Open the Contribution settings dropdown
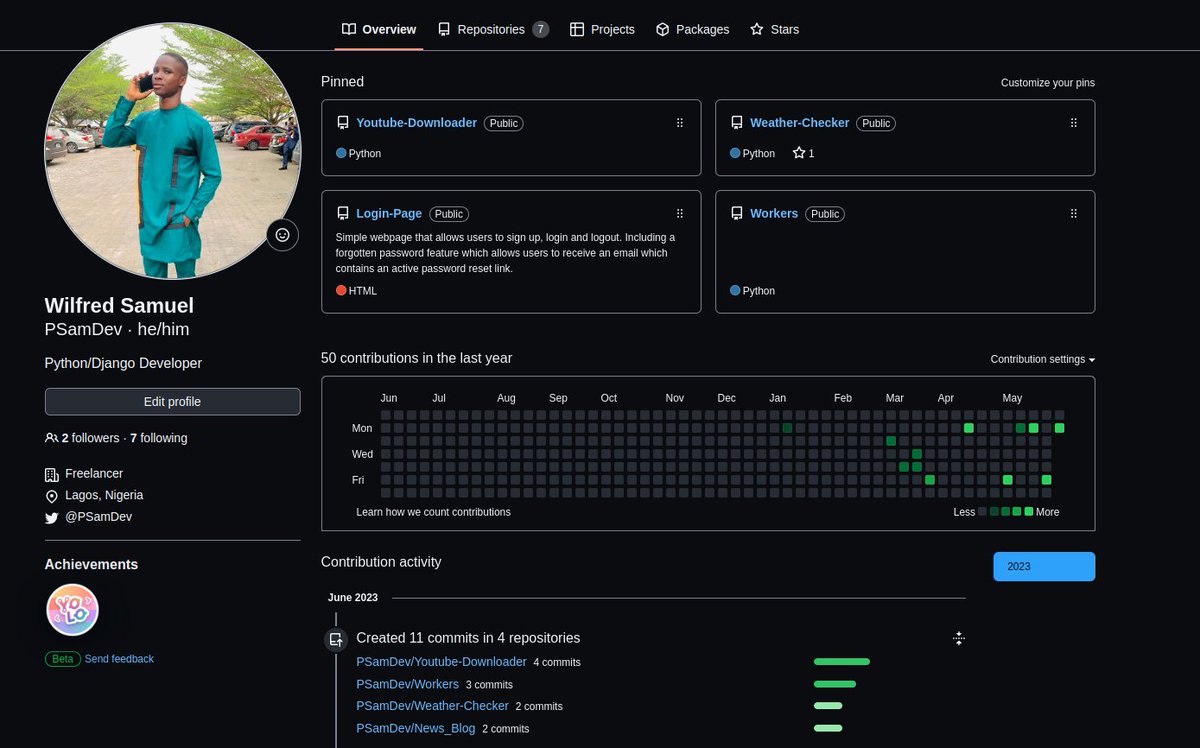1200x748 pixels. tap(1043, 359)
